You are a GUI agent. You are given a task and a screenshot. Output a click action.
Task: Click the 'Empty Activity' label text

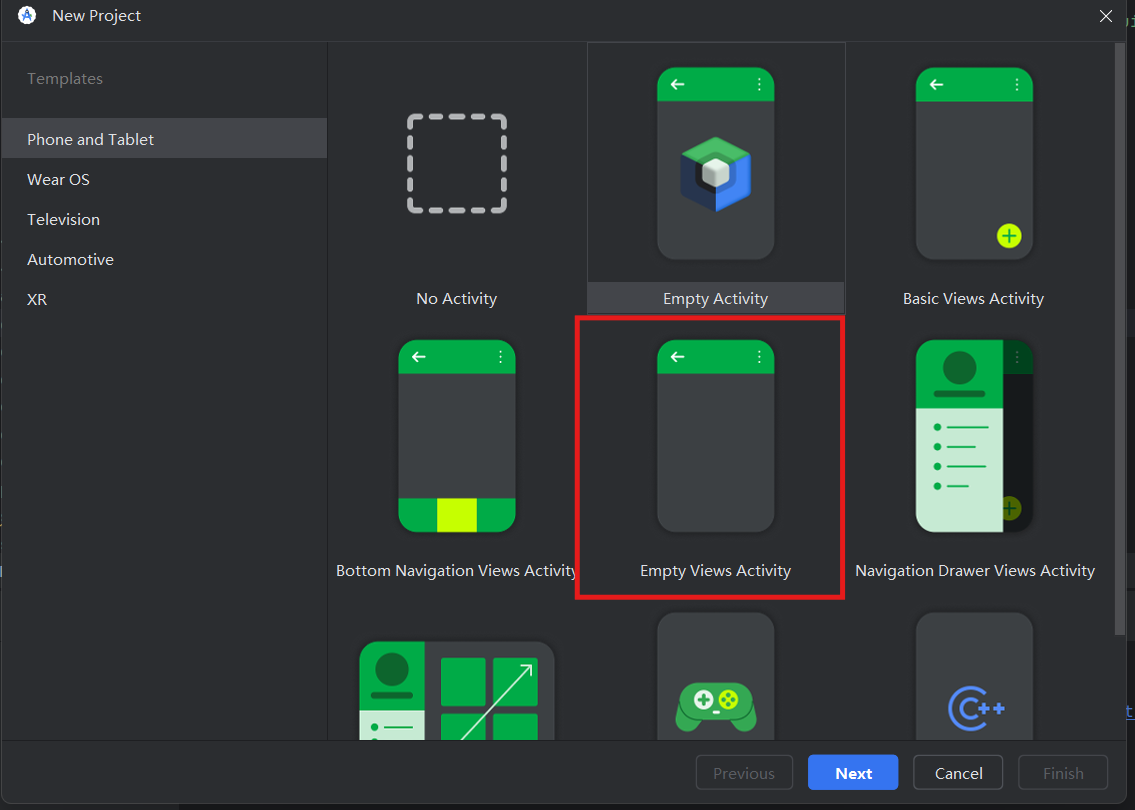pyautogui.click(x=715, y=298)
